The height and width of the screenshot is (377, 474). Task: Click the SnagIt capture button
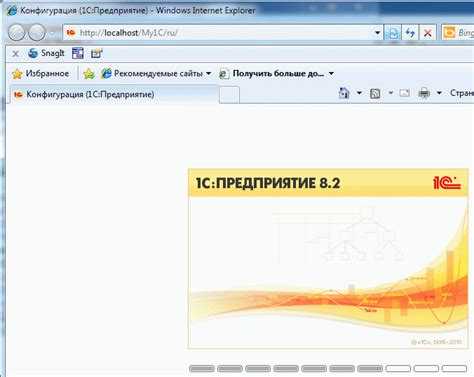point(46,53)
